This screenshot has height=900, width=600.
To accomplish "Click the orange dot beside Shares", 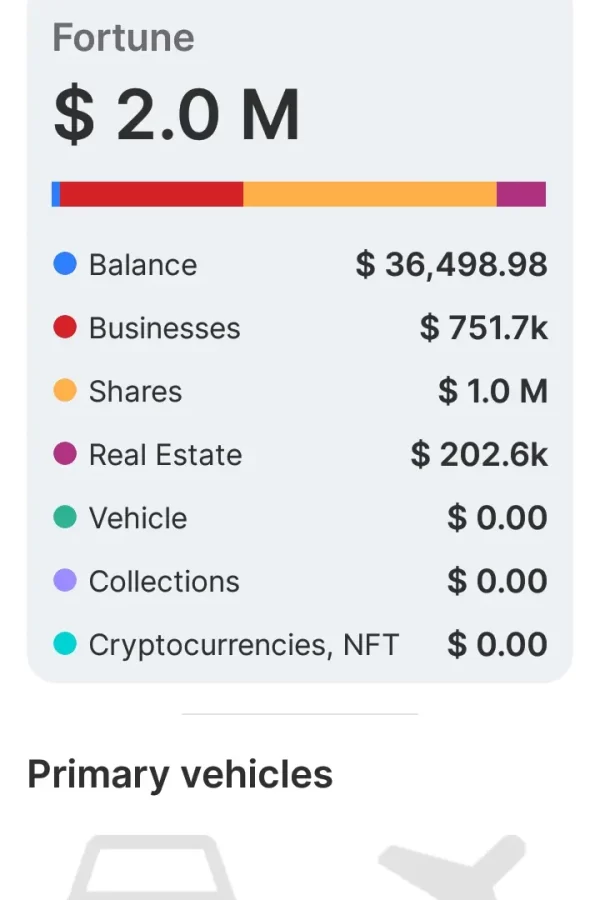I will pos(65,391).
